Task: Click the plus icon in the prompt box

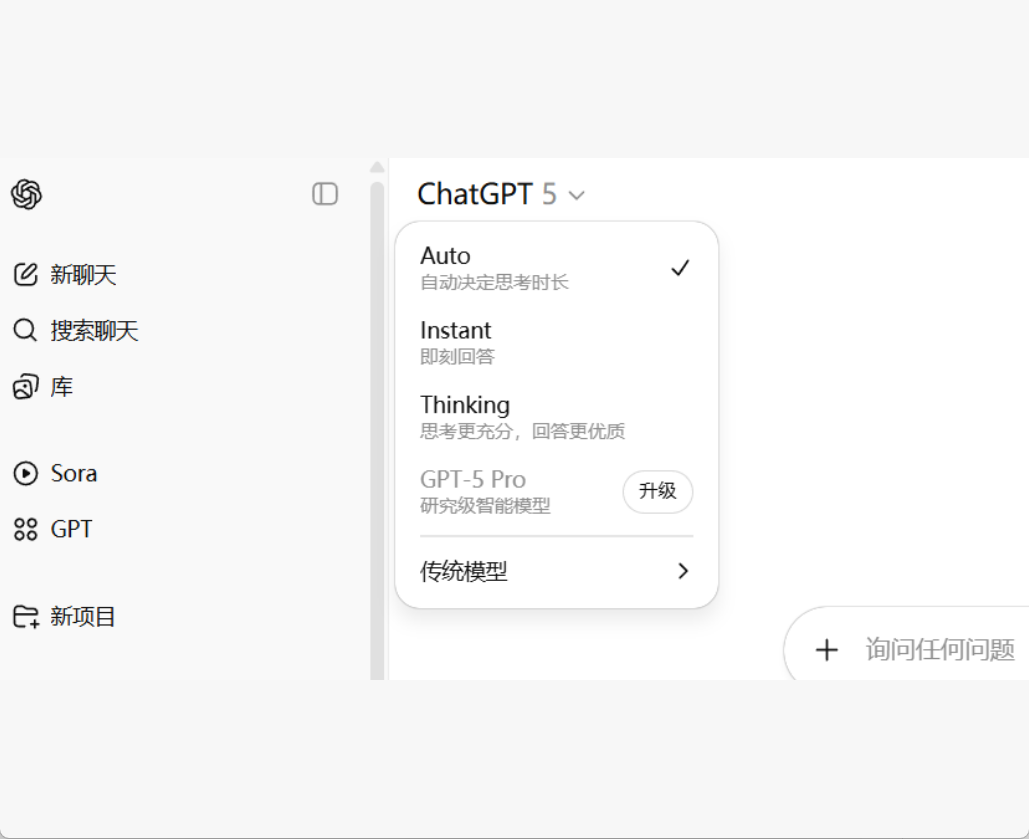Action: pos(826,650)
